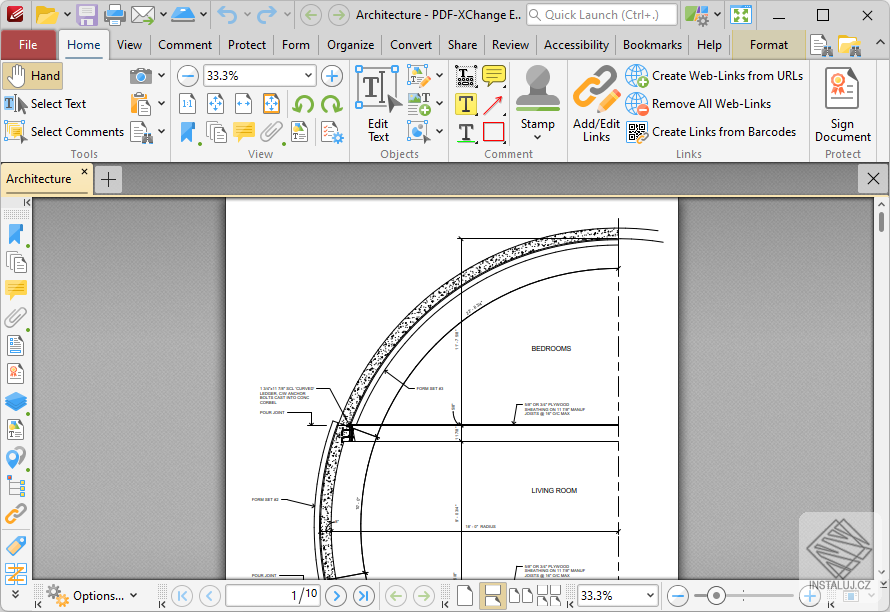The width and height of the screenshot is (890, 612).
Task: Switch to the Organize ribbon tab
Action: (x=350, y=44)
